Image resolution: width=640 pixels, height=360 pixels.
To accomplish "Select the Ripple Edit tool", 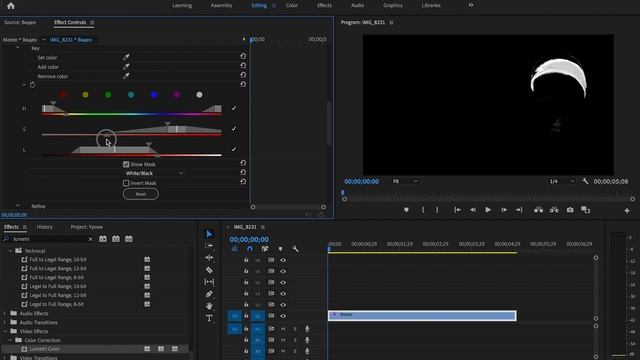I will (209, 258).
